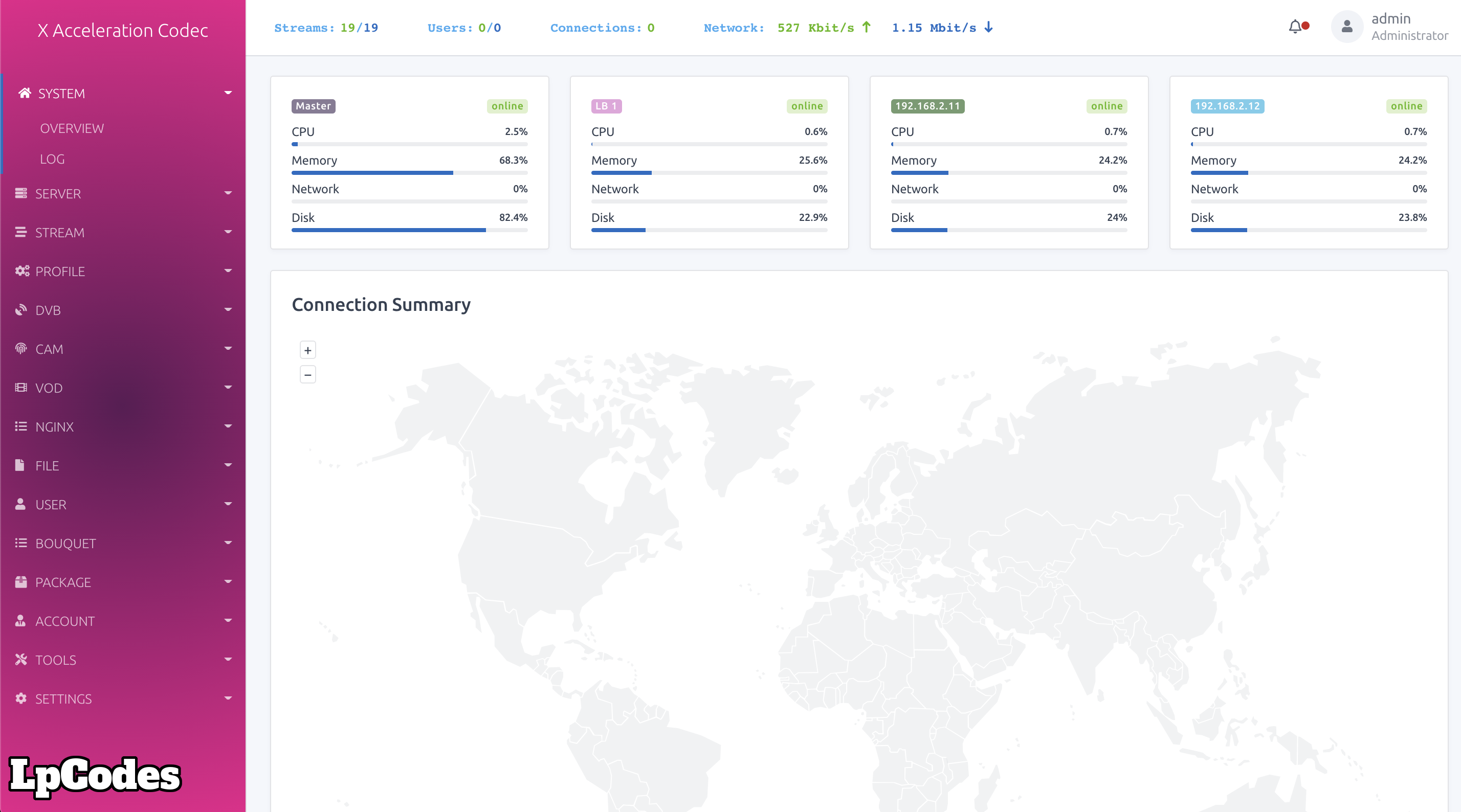
Task: Click the CAM fingerprint icon
Action: (21, 349)
